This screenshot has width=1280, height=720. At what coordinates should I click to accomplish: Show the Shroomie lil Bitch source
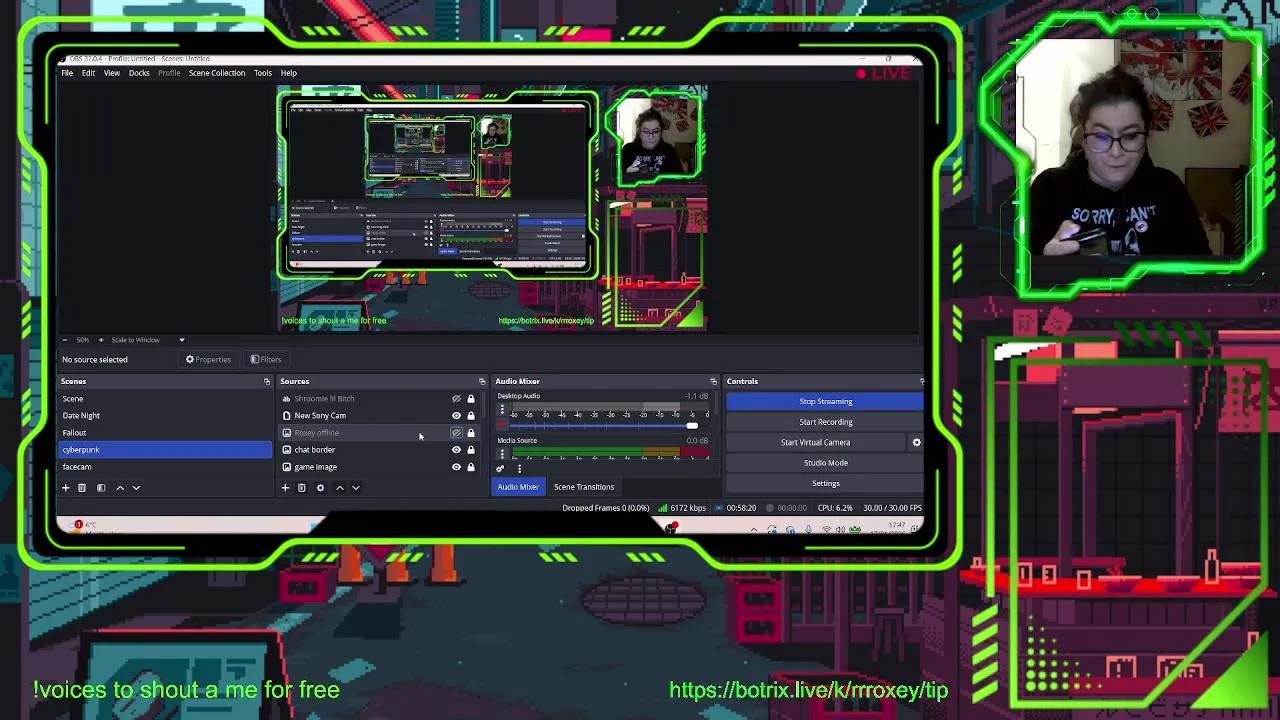[x=456, y=399]
